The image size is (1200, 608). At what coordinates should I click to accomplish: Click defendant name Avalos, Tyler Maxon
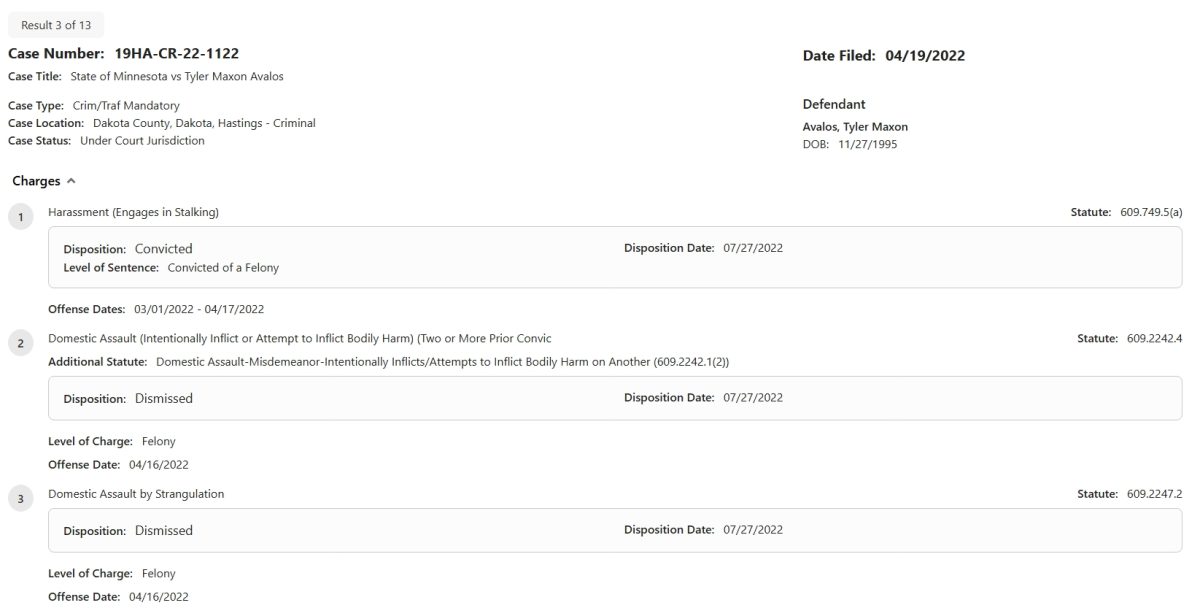point(855,127)
